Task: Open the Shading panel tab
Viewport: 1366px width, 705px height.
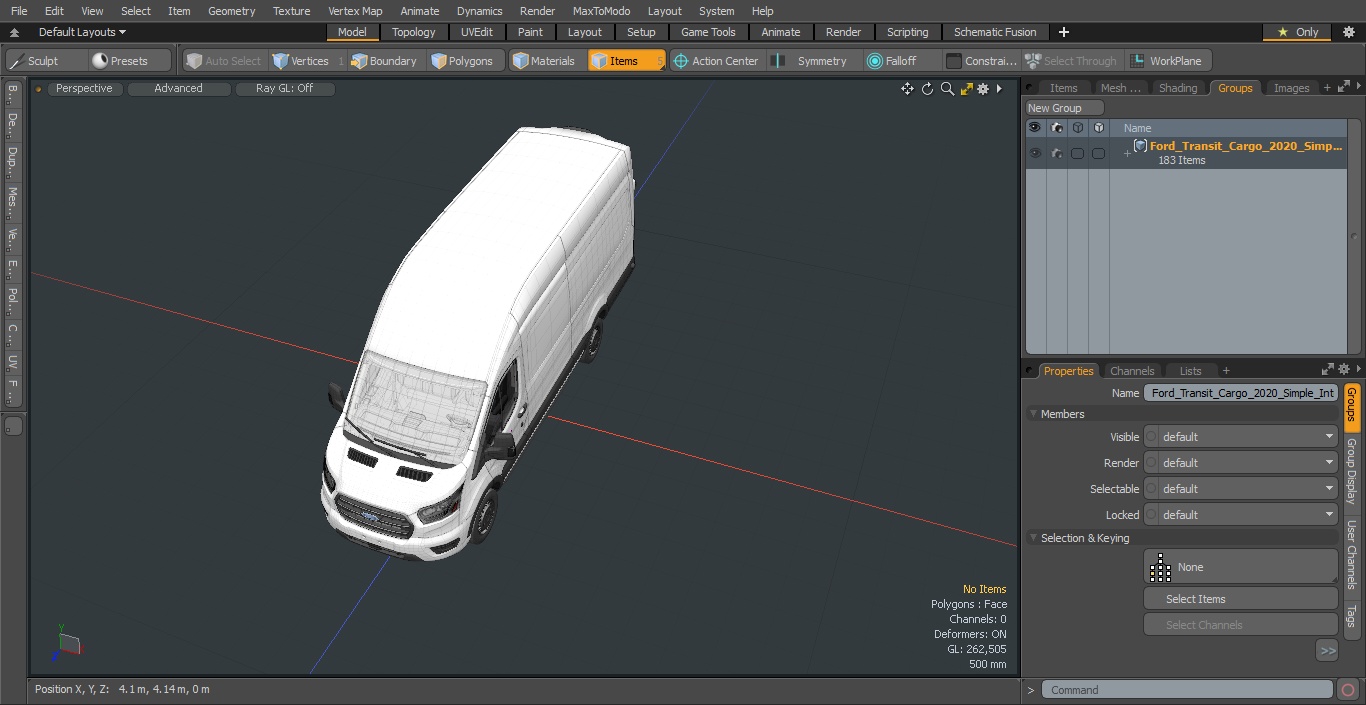Action: pos(1178,88)
